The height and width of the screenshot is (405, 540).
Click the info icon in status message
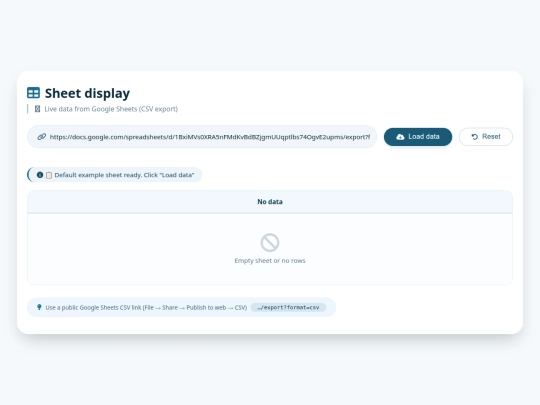point(40,175)
